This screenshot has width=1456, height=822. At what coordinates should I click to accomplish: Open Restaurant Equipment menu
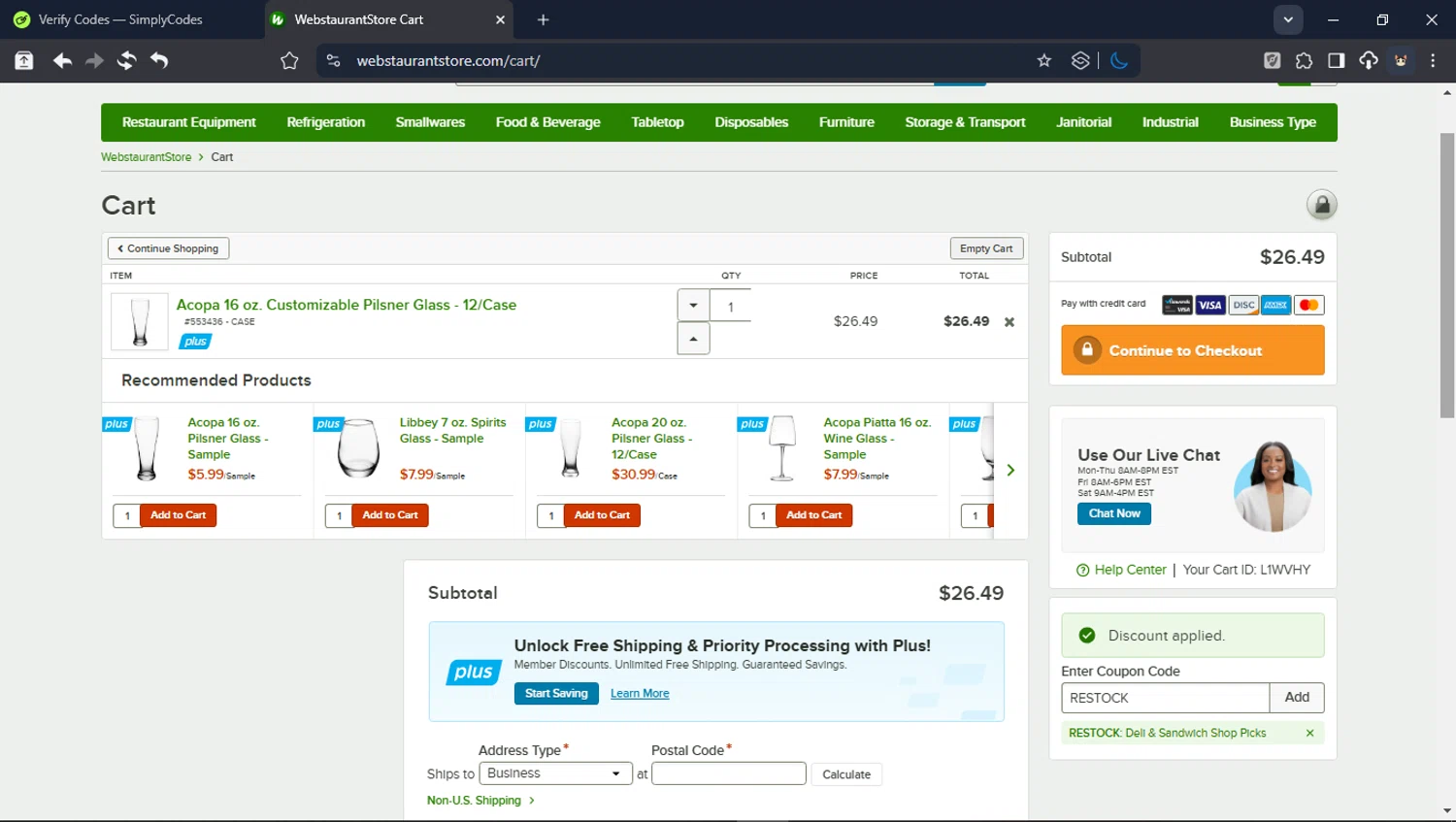coord(189,122)
